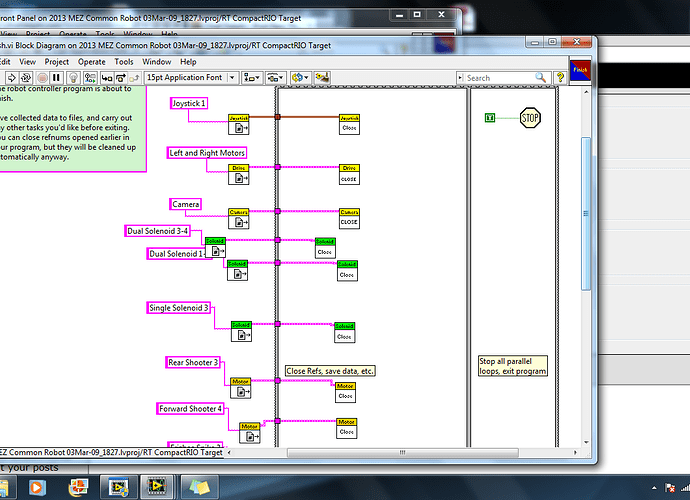Click the vertical scrollbar down arrow
The image size is (690, 500).
tap(586, 442)
